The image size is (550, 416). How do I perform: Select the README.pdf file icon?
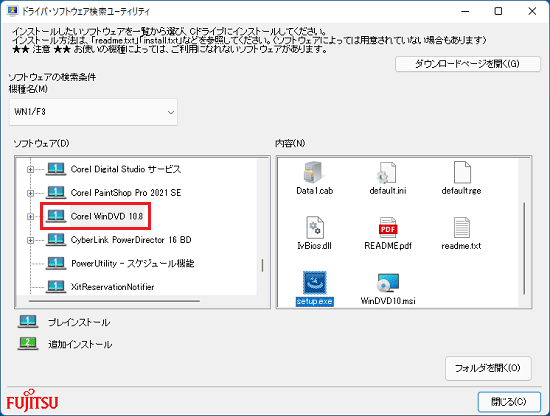tap(388, 227)
